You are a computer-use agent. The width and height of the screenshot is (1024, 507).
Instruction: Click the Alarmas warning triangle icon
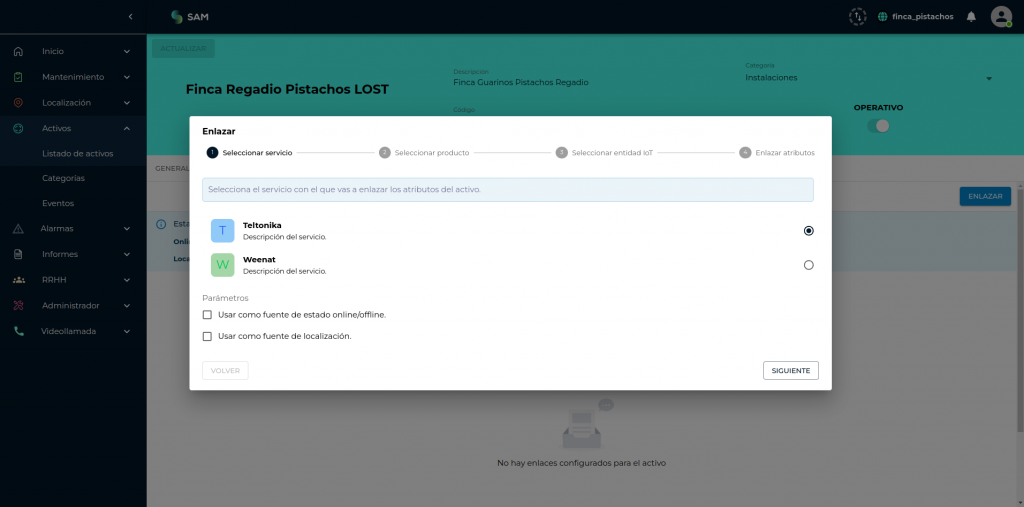pos(18,228)
